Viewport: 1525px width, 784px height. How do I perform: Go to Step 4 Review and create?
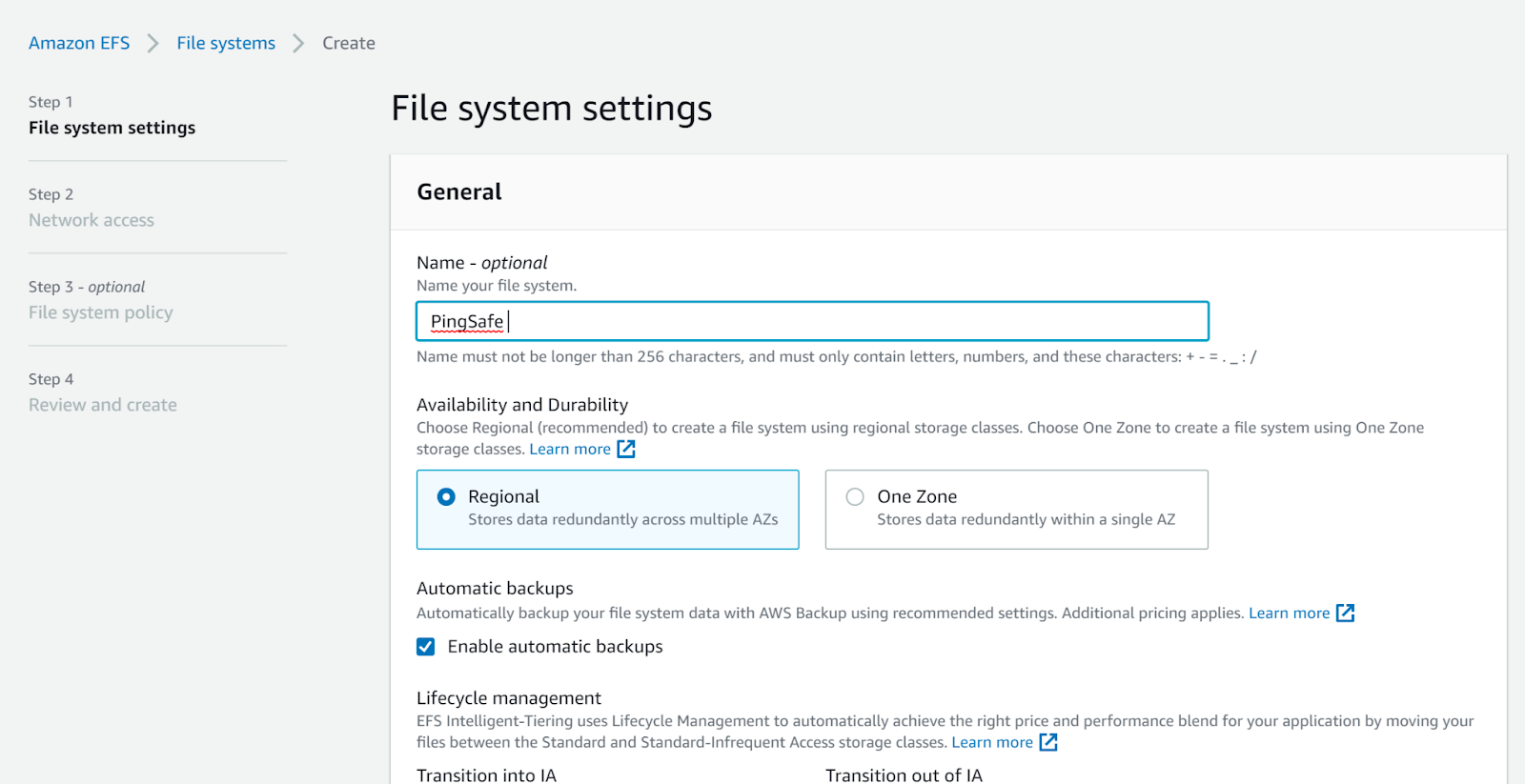tap(103, 405)
